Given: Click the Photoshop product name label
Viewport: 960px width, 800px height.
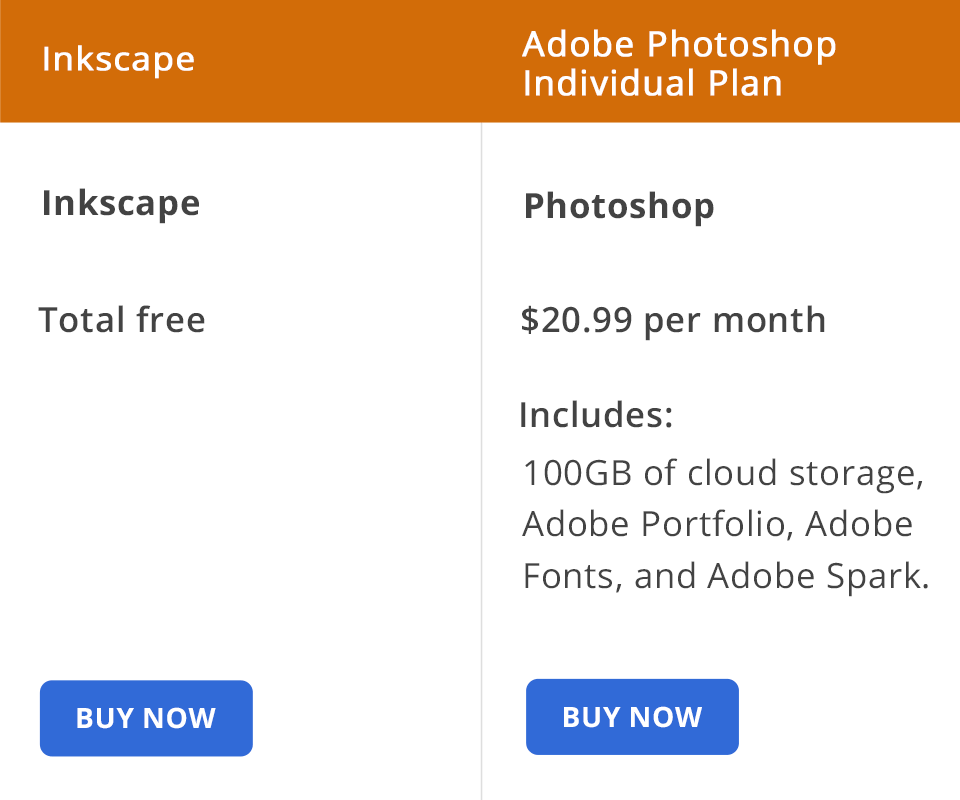Looking at the screenshot, I should (x=617, y=207).
